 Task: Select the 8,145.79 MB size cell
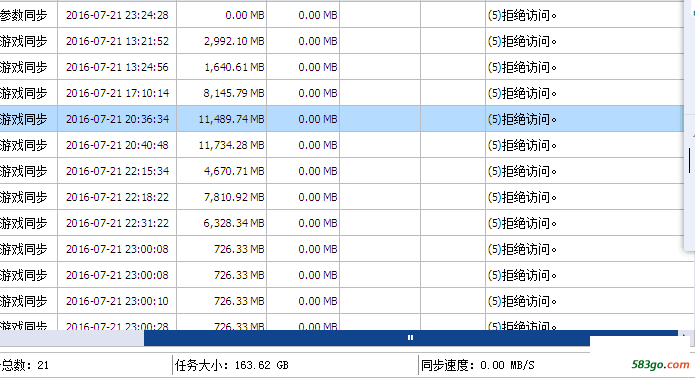234,93
